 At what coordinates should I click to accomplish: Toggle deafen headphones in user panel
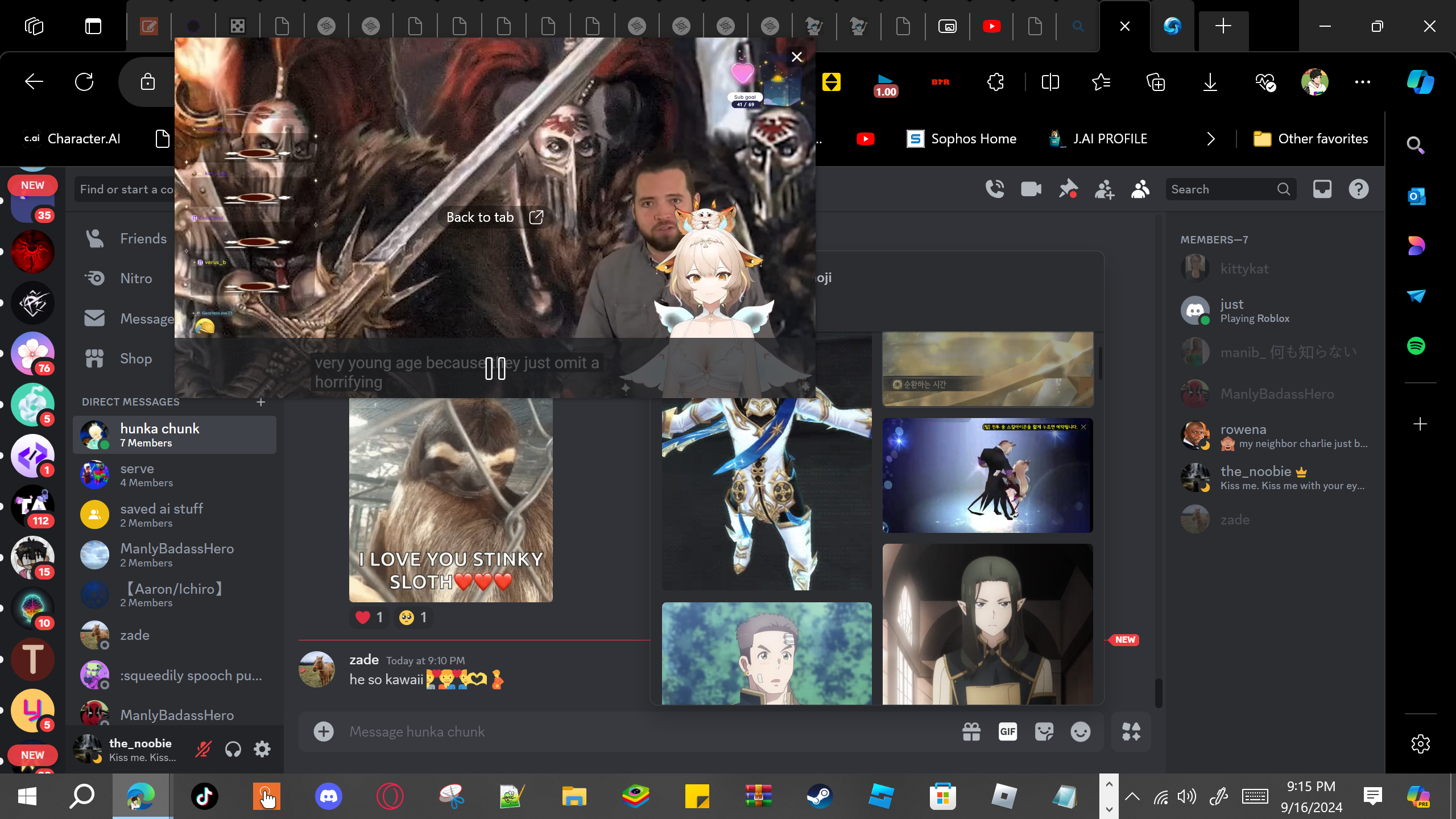coord(233,750)
